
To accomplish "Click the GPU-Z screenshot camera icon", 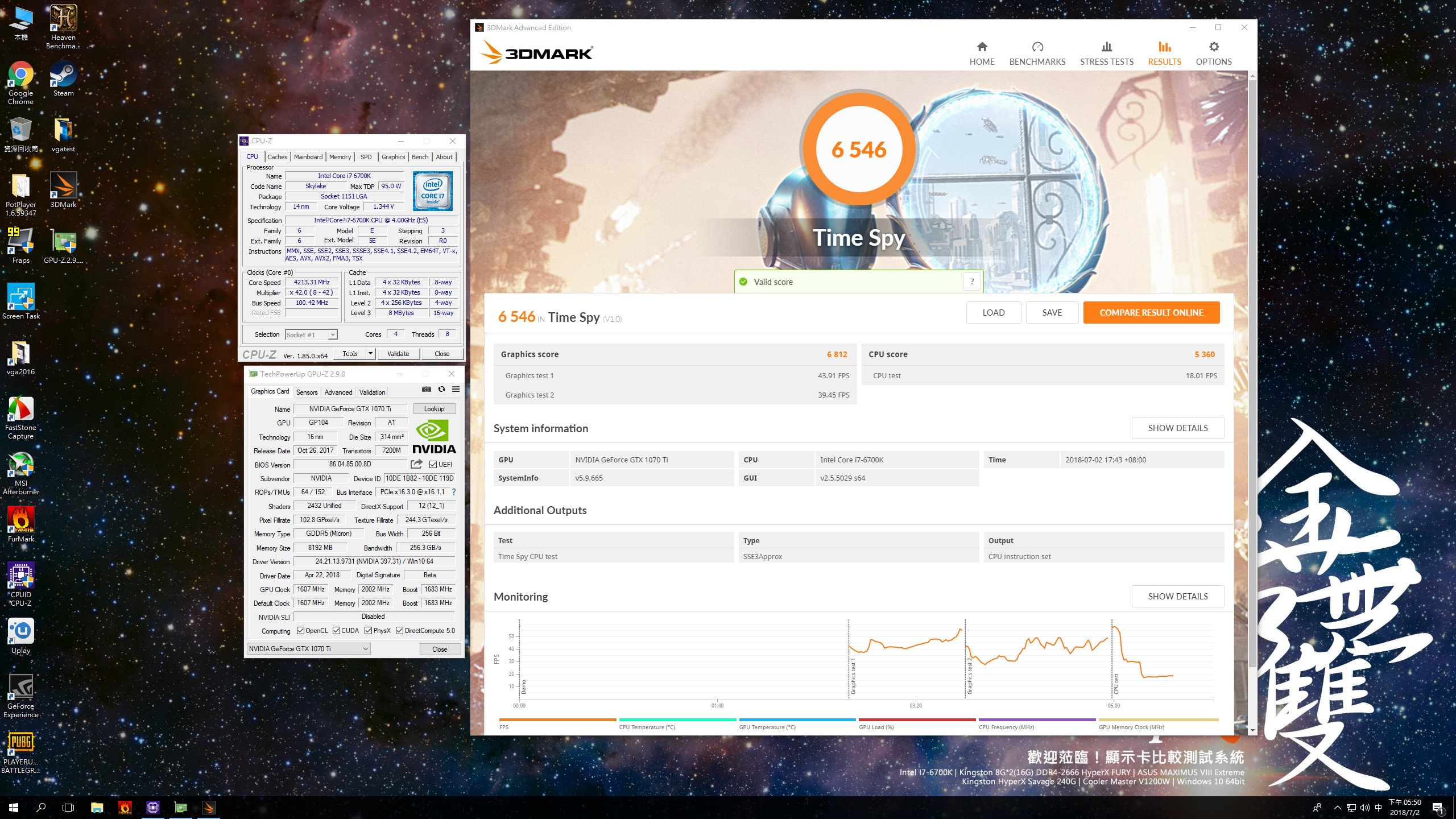I will click(x=427, y=389).
